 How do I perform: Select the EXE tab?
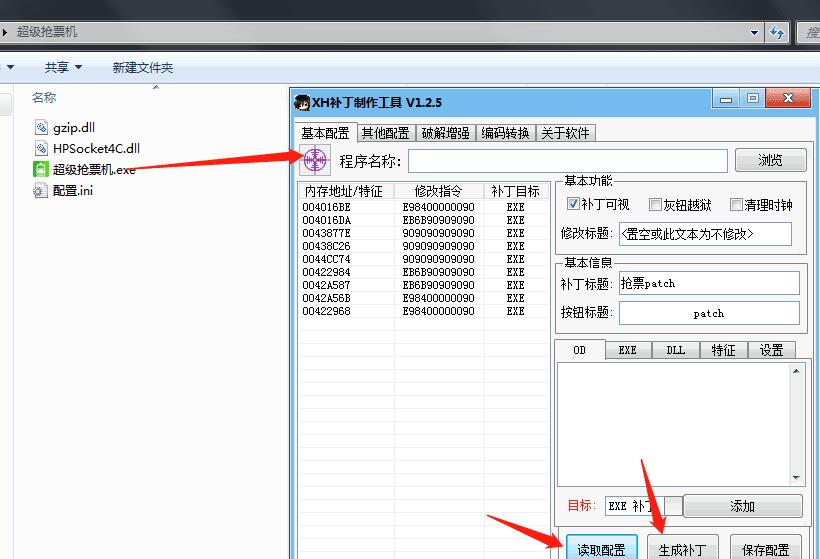pyautogui.click(x=628, y=350)
